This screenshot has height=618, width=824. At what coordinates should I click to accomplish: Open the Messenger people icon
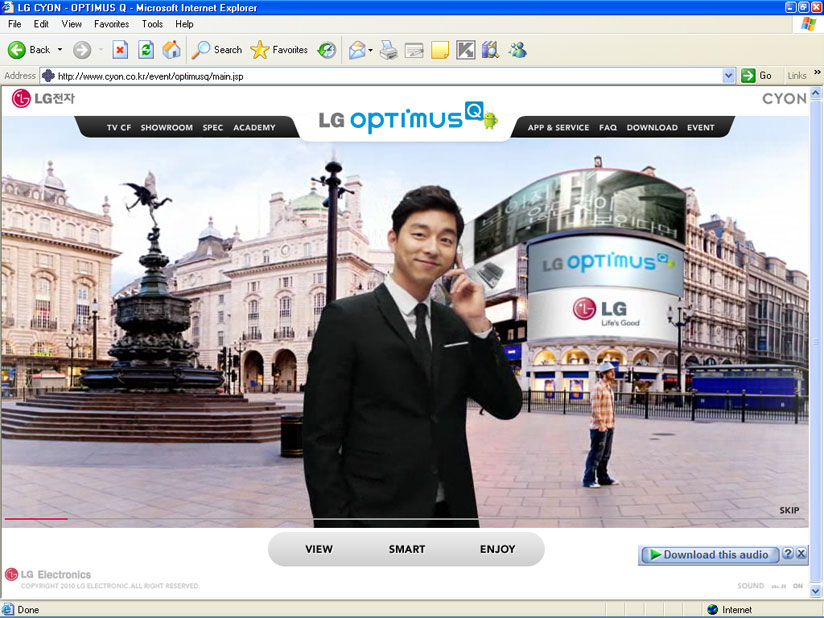(517, 50)
